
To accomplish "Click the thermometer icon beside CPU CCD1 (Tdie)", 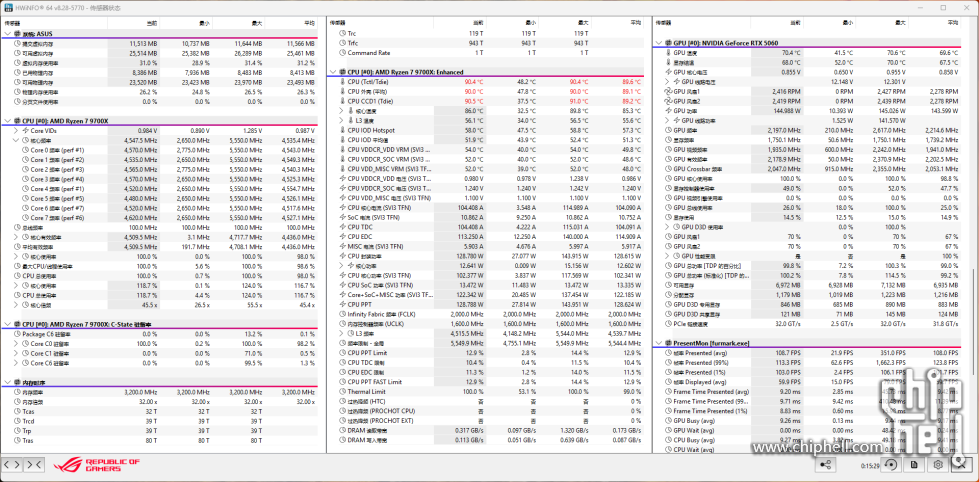I will coord(342,101).
